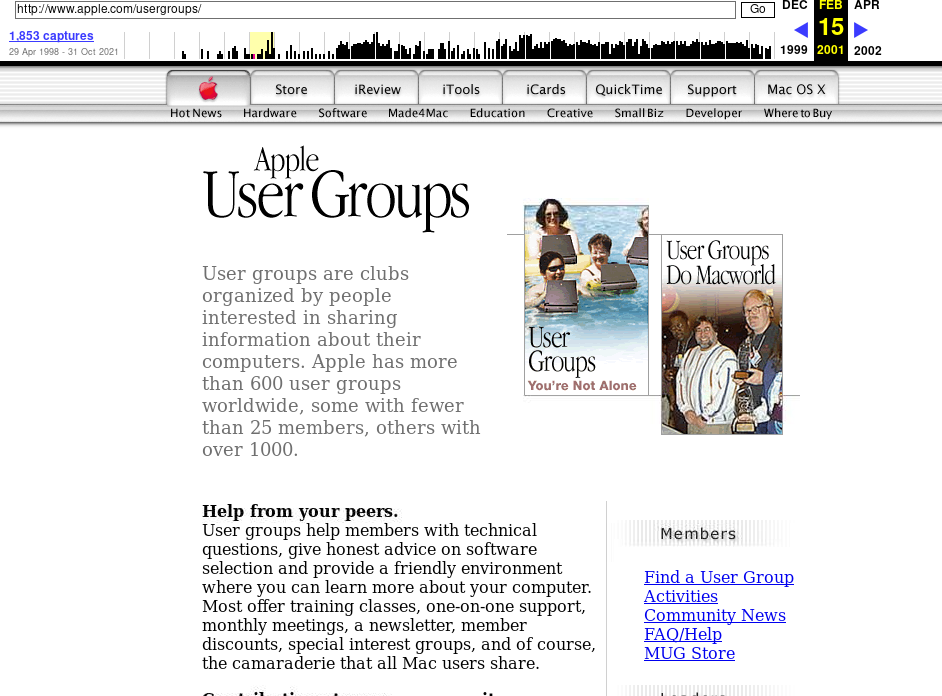Go to previous capture with left arrow
942x696 pixels.
coord(801,29)
